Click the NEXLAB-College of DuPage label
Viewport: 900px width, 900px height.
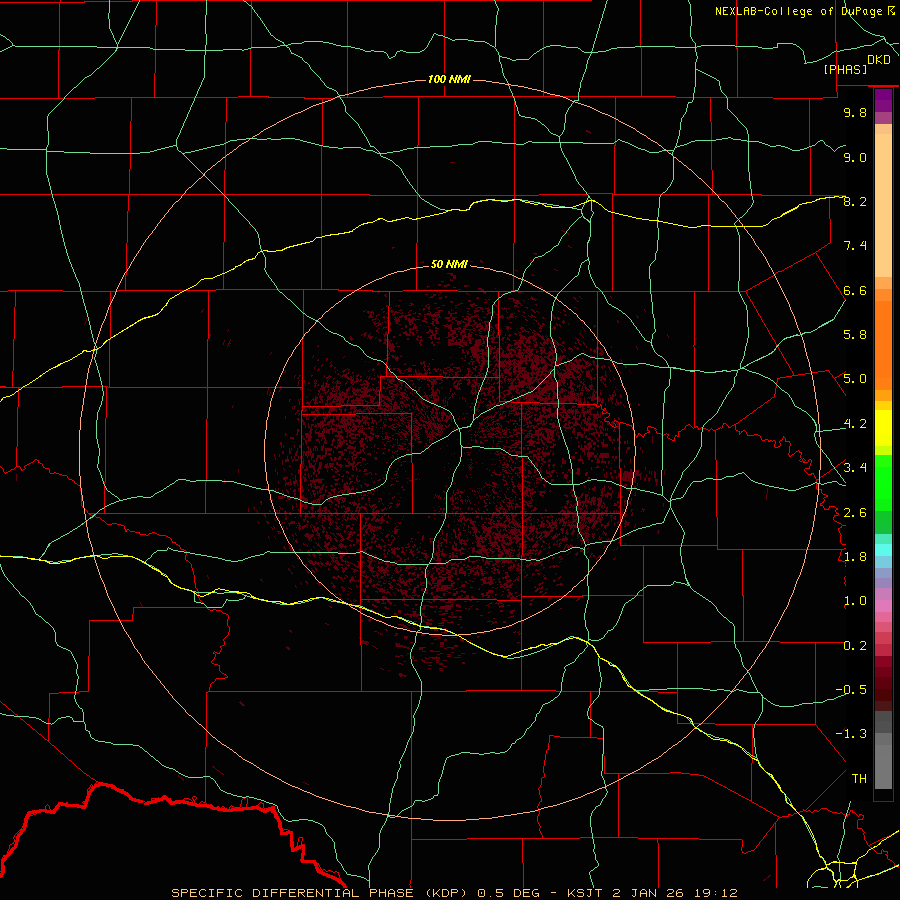click(798, 11)
